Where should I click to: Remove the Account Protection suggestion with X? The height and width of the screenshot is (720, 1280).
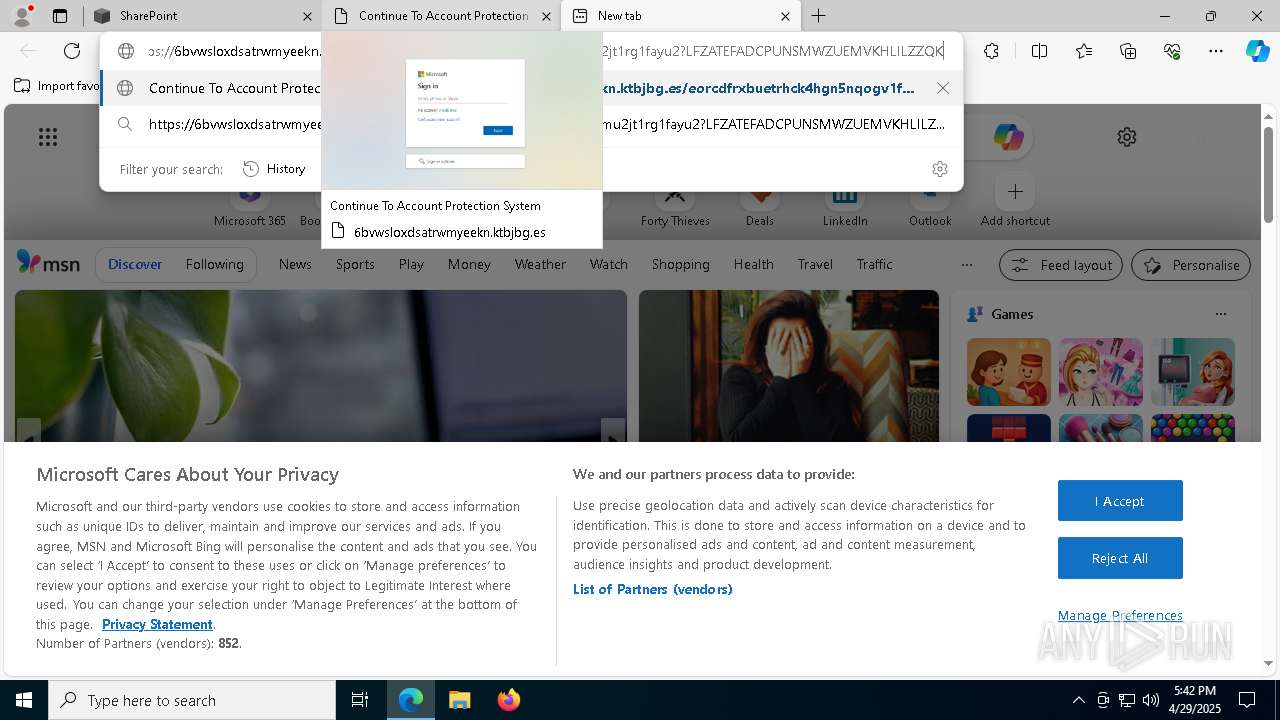click(x=943, y=88)
